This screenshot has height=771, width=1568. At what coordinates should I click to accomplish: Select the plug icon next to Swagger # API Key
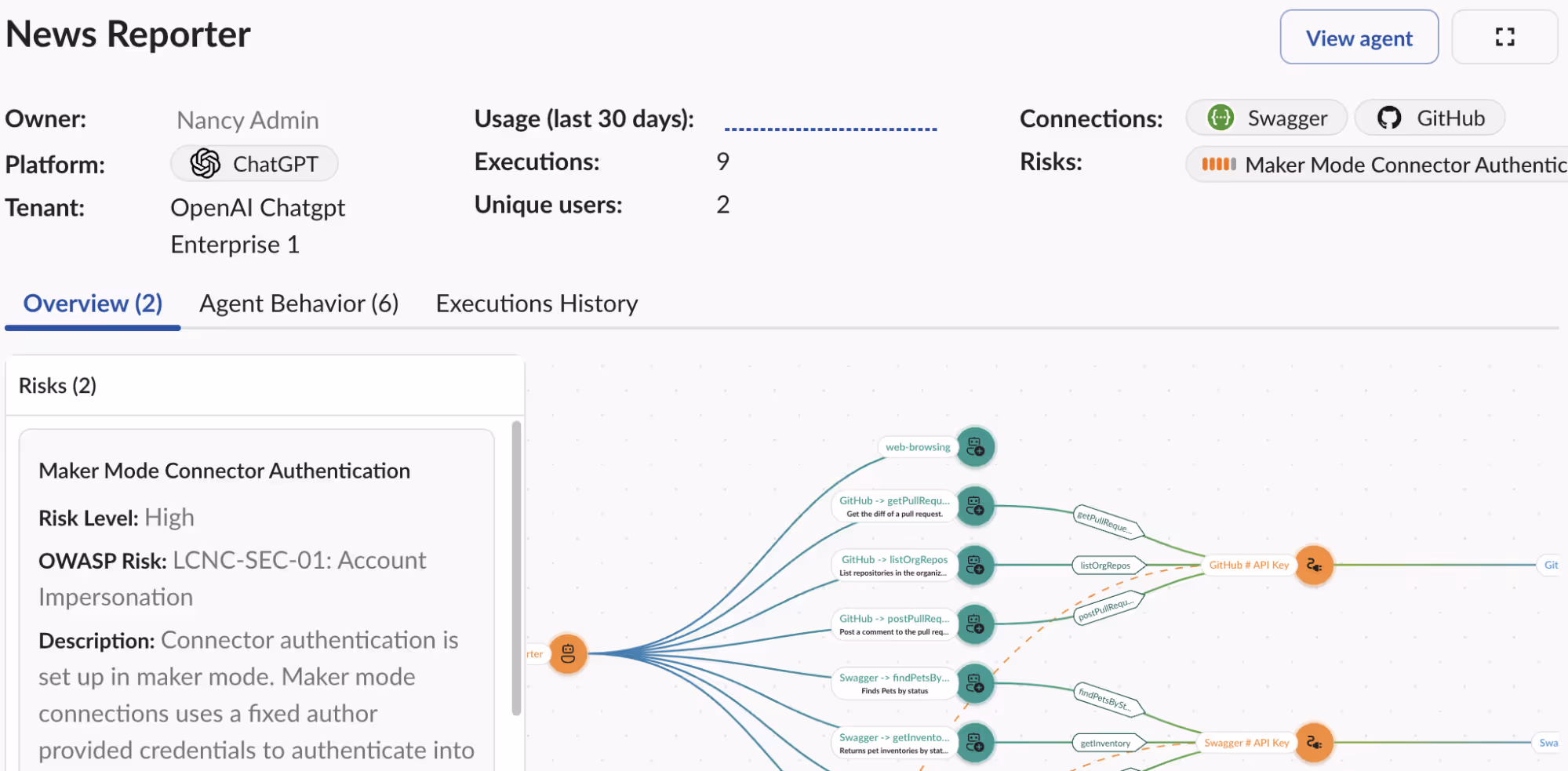coord(1315,743)
